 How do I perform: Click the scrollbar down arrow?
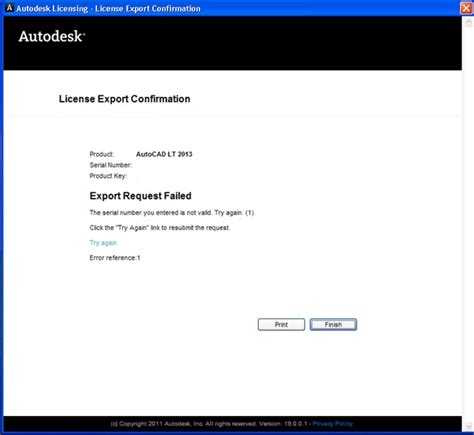[468, 426]
